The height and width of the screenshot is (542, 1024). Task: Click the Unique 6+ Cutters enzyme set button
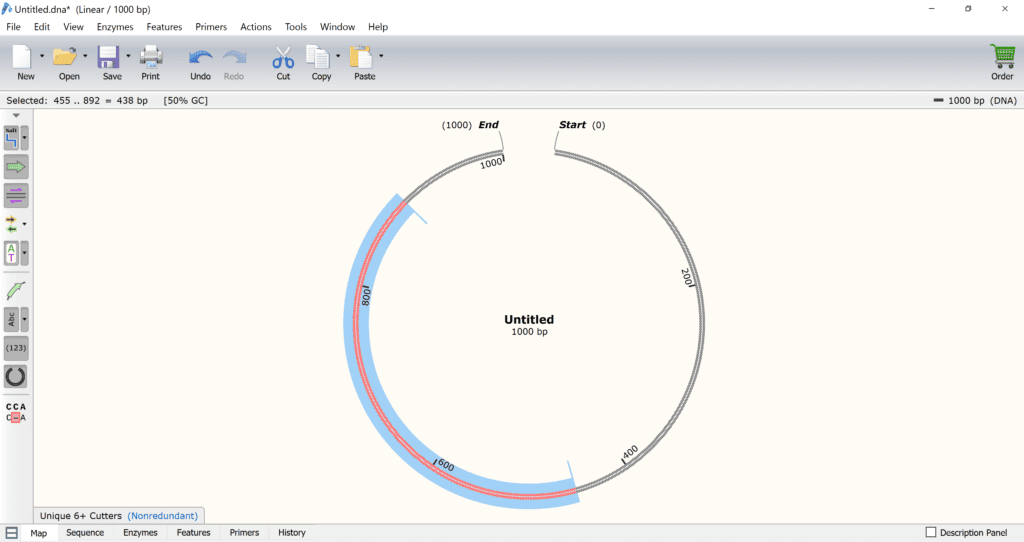pyautogui.click(x=80, y=516)
